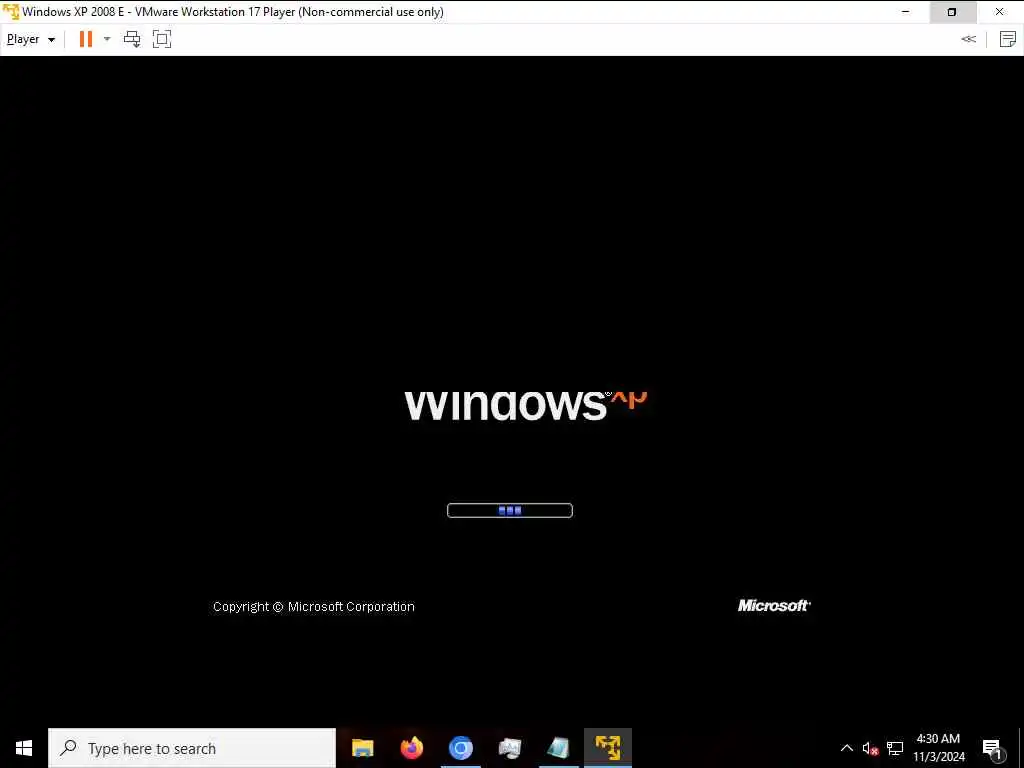Image resolution: width=1024 pixels, height=768 pixels.
Task: Open the computer/monitor taskbar app
Action: (509, 748)
